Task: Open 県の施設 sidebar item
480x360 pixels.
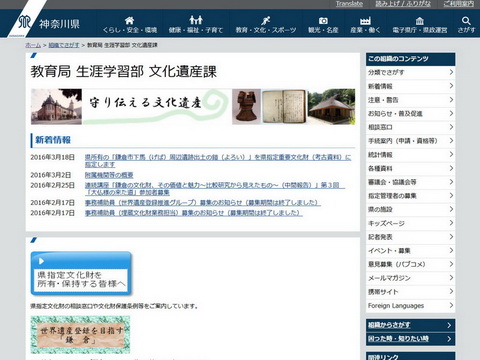Action: pos(410,209)
